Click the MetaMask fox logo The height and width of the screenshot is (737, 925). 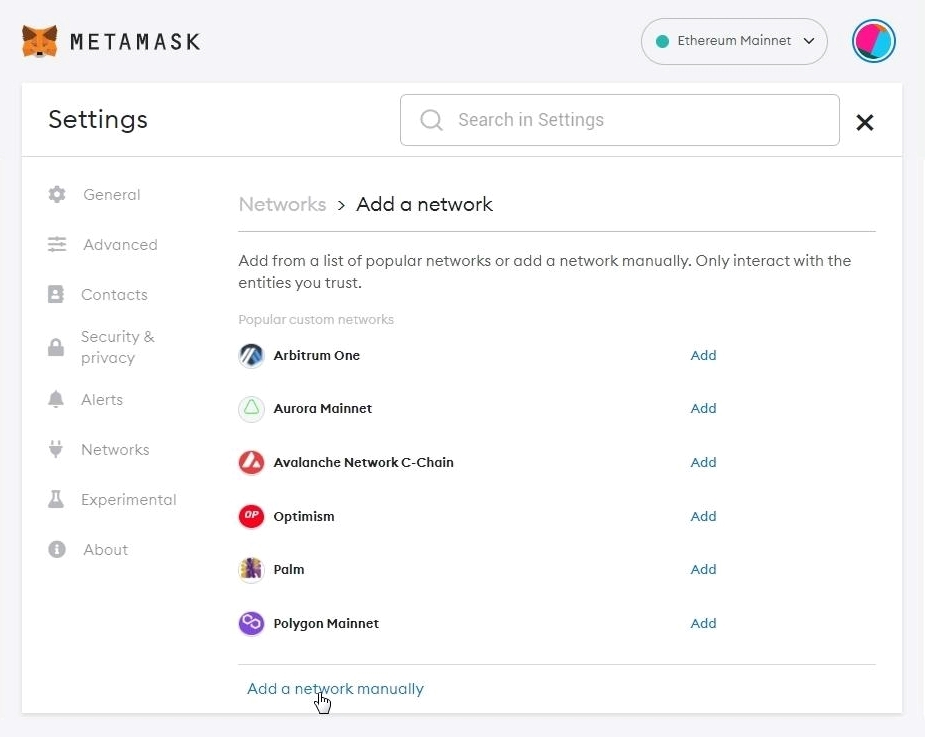click(39, 41)
